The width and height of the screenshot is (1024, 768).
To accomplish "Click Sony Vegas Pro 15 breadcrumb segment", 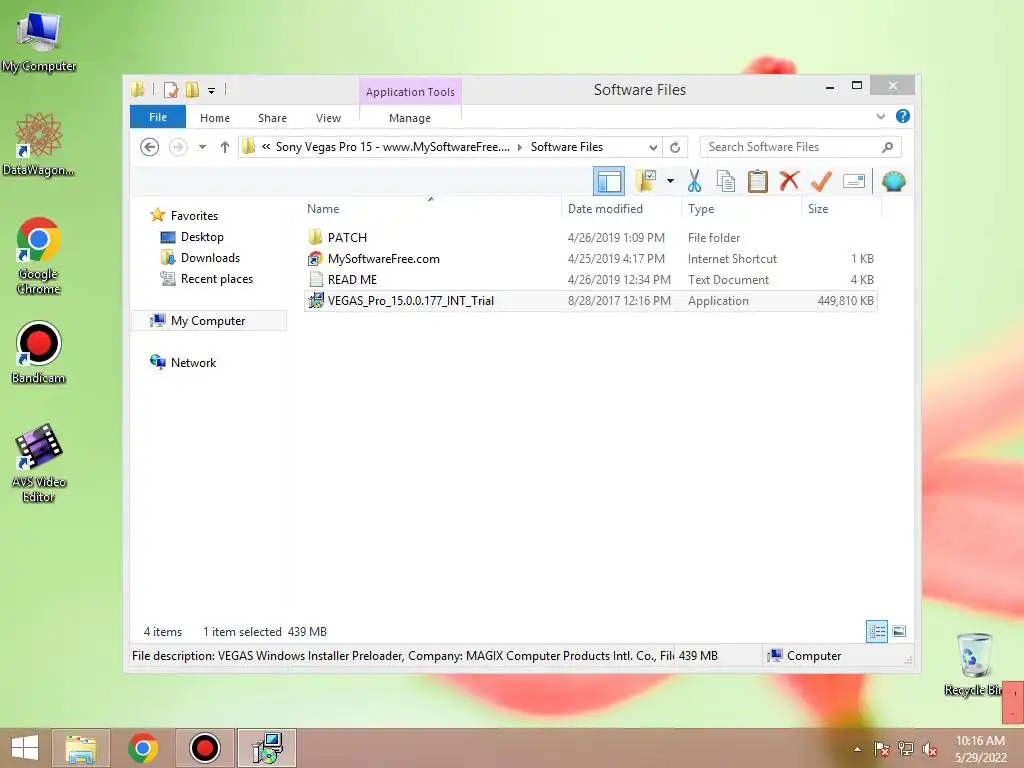I will click(x=392, y=147).
